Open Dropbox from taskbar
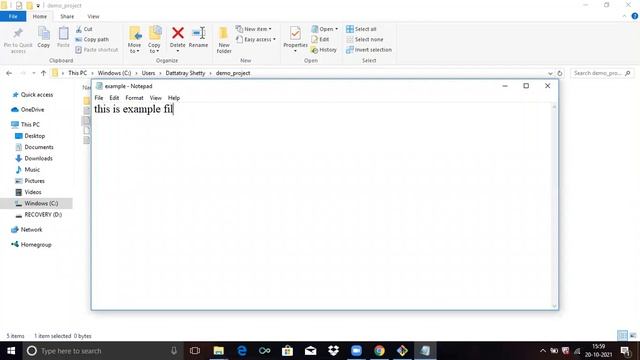The width and height of the screenshot is (640, 360). pyautogui.click(x=333, y=351)
